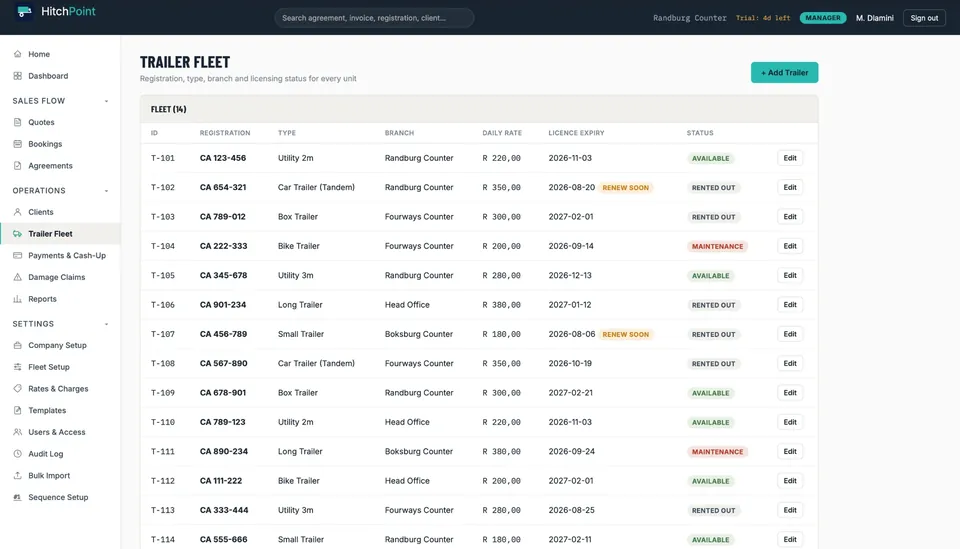960x549 pixels.
Task: Click the Sequence Setup icon
Action: pos(17,497)
